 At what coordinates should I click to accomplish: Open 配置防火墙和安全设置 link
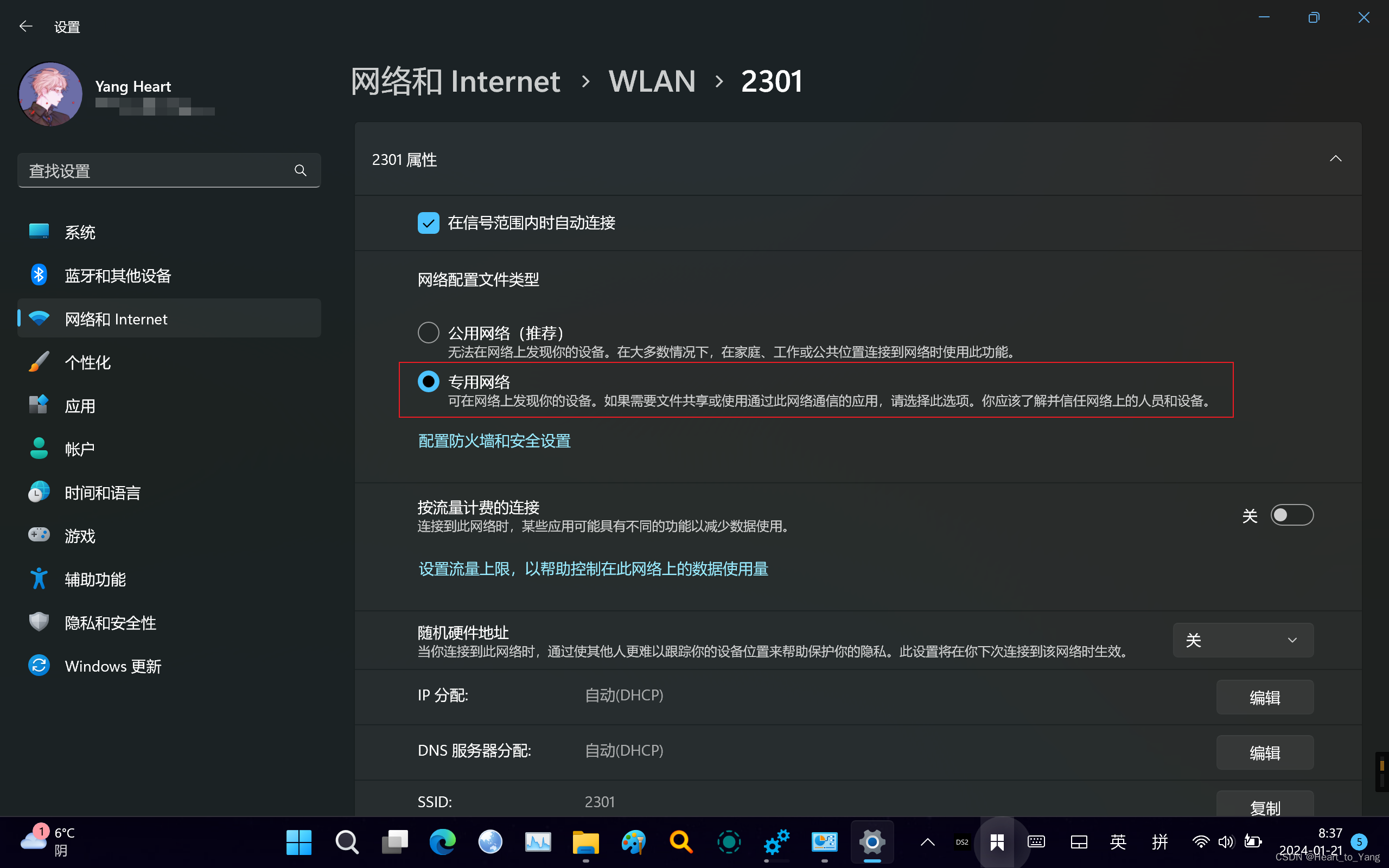[x=494, y=441]
